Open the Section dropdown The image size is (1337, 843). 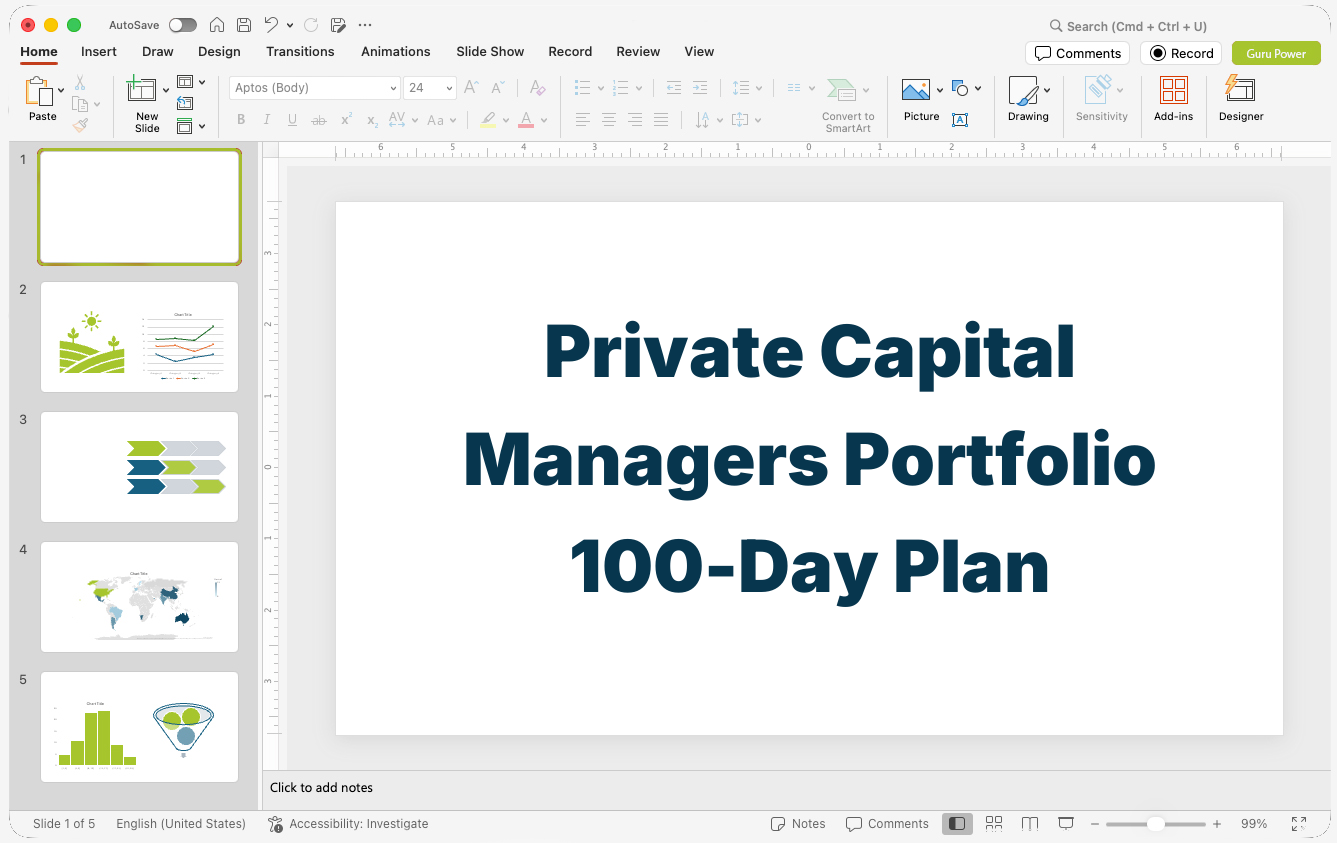(190, 126)
